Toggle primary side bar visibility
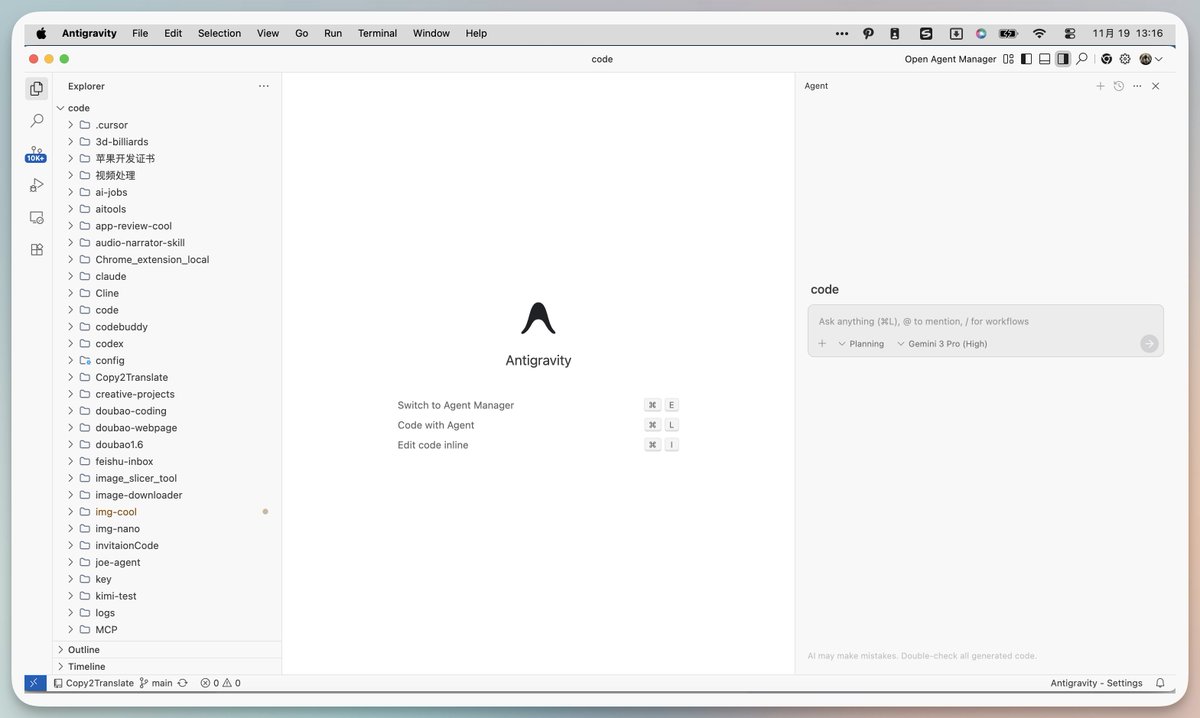The width and height of the screenshot is (1200, 718). [1026, 59]
